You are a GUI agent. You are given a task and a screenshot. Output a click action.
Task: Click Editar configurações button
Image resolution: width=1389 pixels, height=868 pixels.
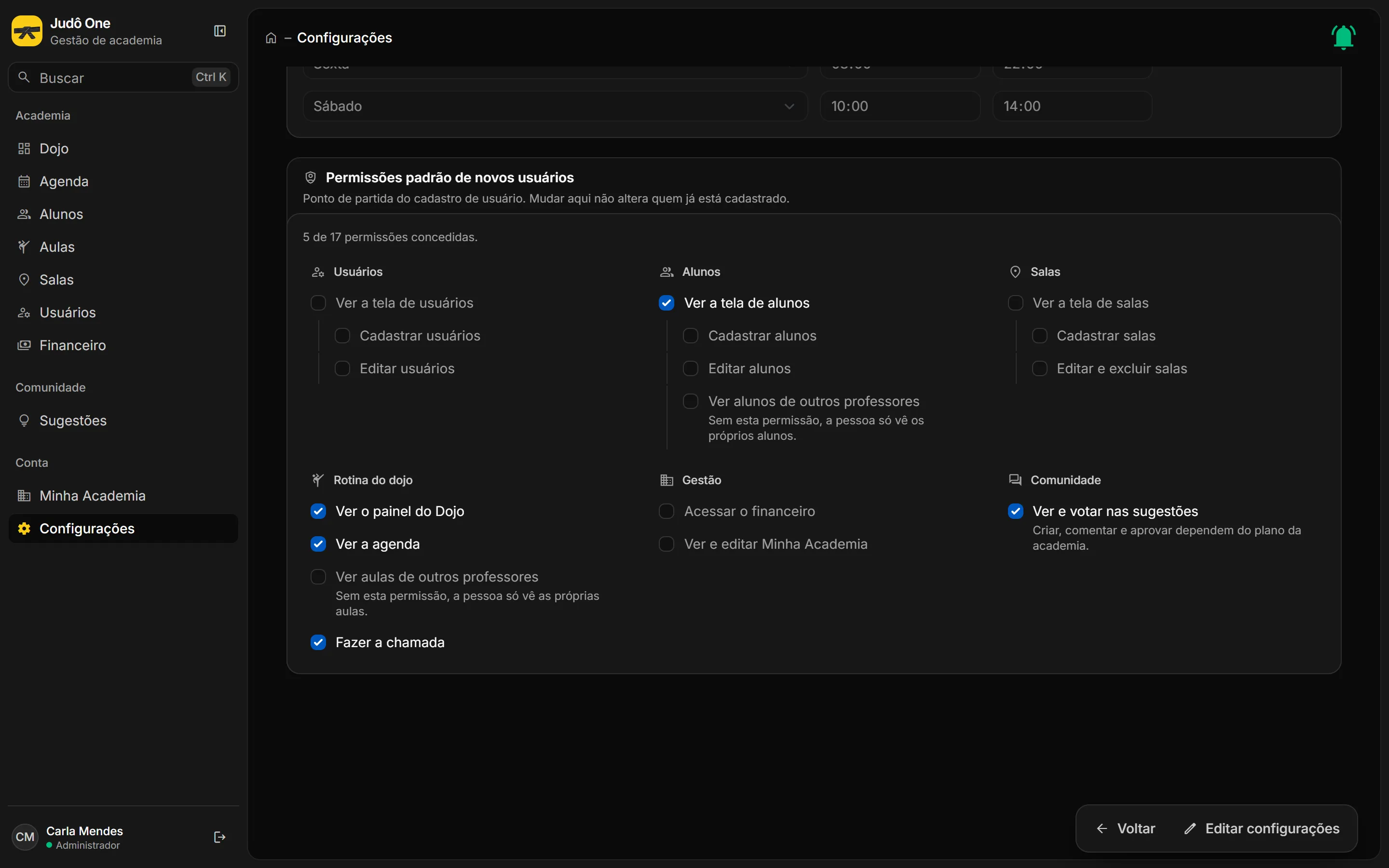click(x=1262, y=829)
